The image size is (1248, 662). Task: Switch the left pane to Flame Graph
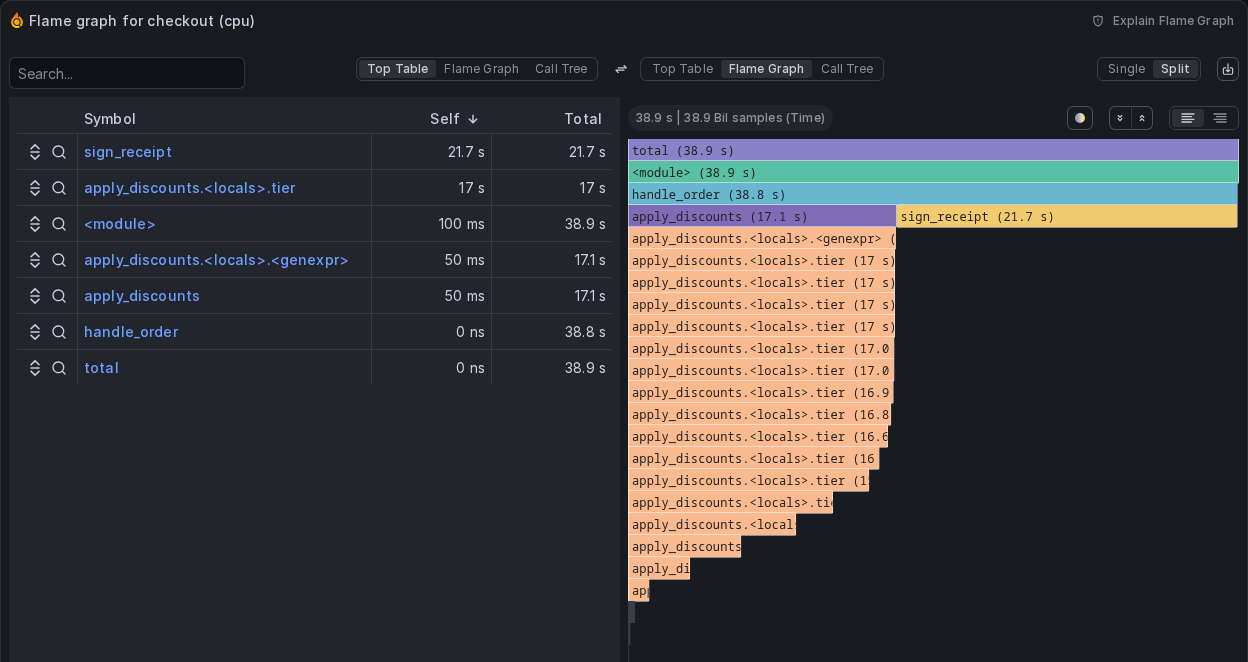[481, 69]
